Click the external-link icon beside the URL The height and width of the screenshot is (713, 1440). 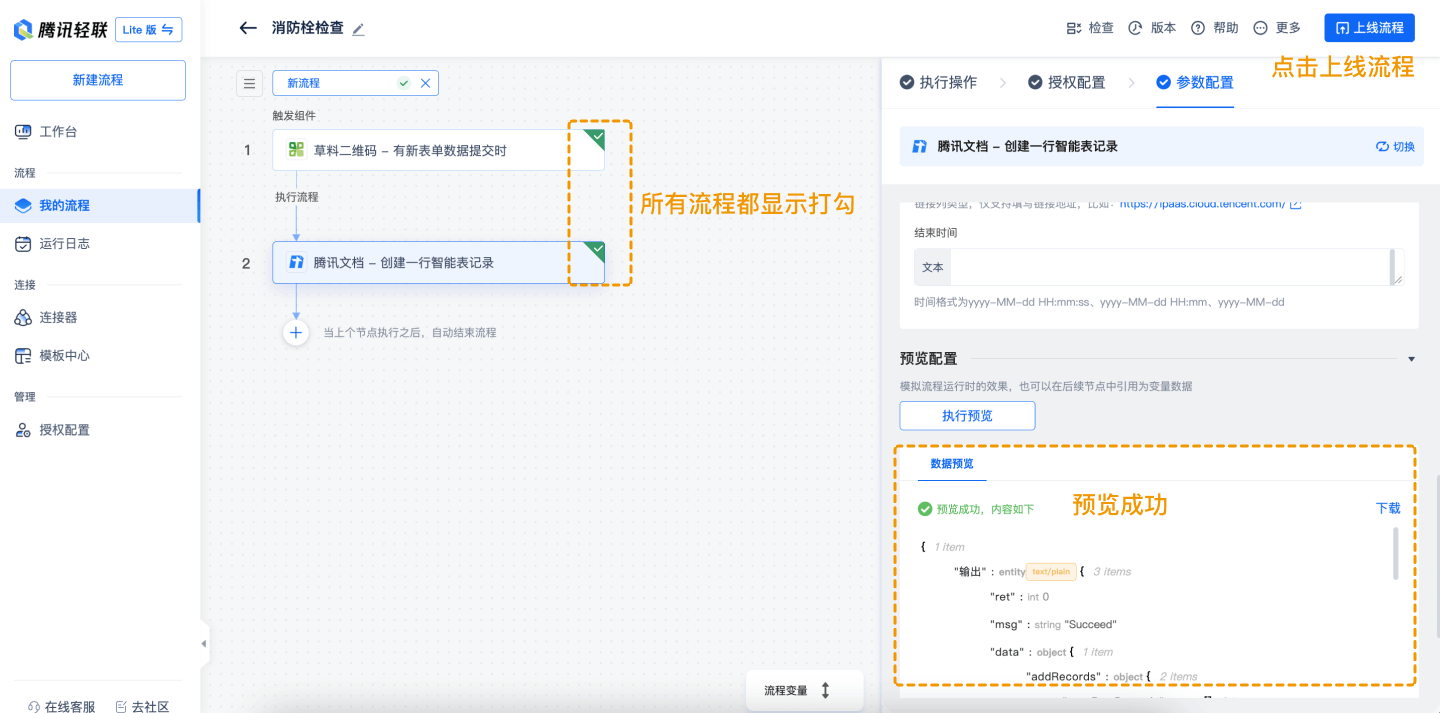(x=1295, y=204)
